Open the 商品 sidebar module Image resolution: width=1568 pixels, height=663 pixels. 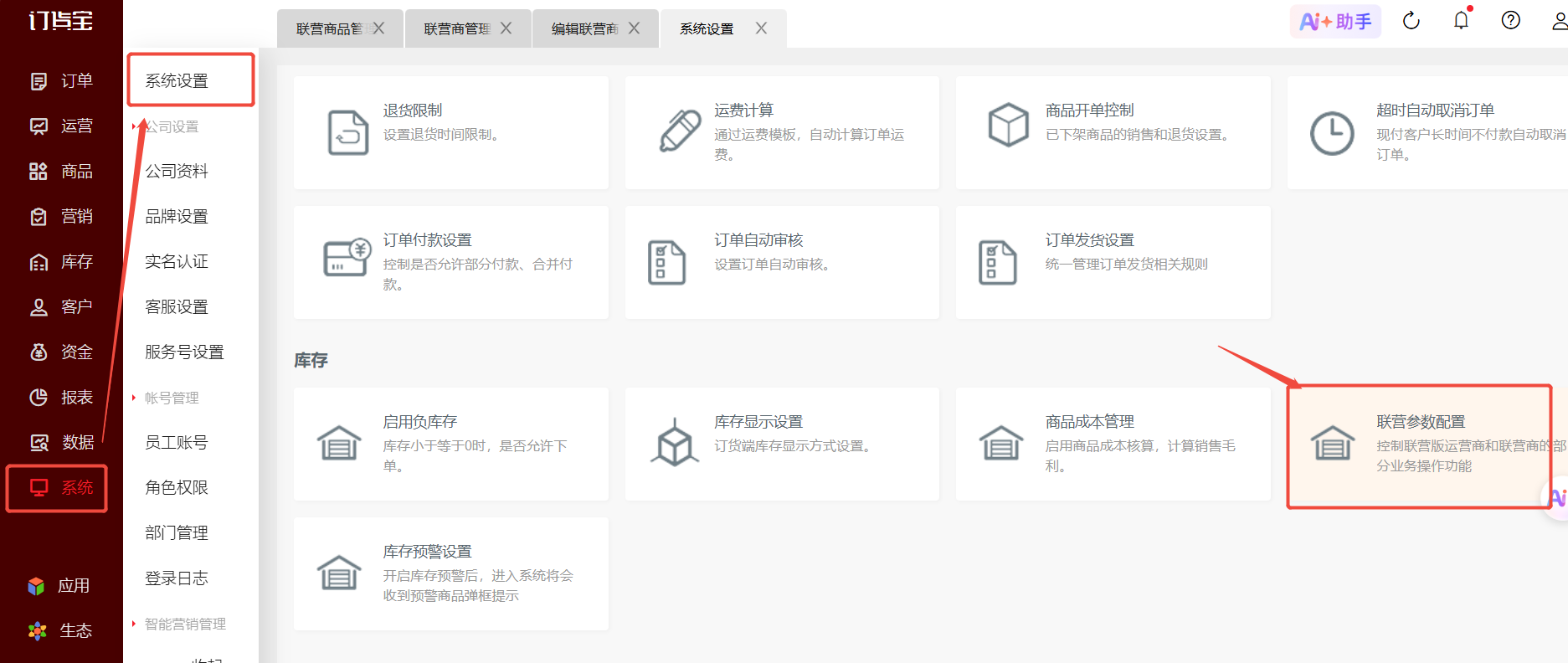(x=61, y=172)
